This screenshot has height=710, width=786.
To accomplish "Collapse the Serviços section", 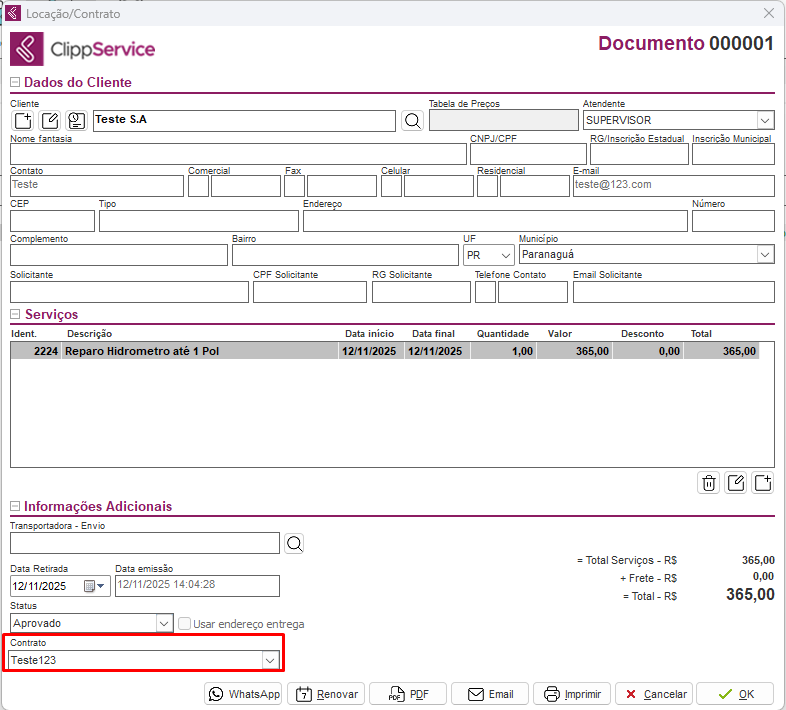I will tap(15, 315).
